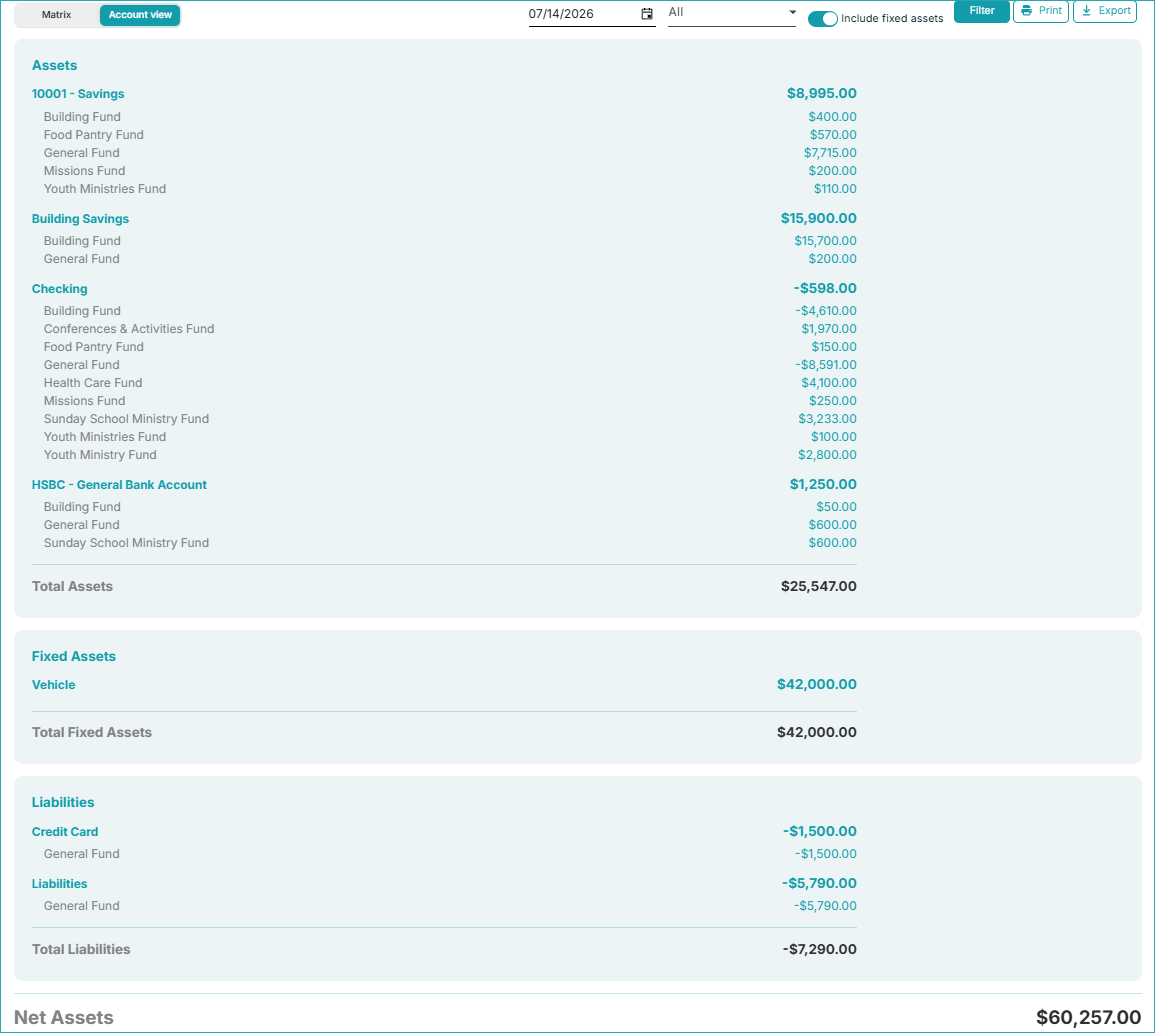Select Conferences & Activities Fund row
1155x1033 pixels.
click(x=129, y=329)
